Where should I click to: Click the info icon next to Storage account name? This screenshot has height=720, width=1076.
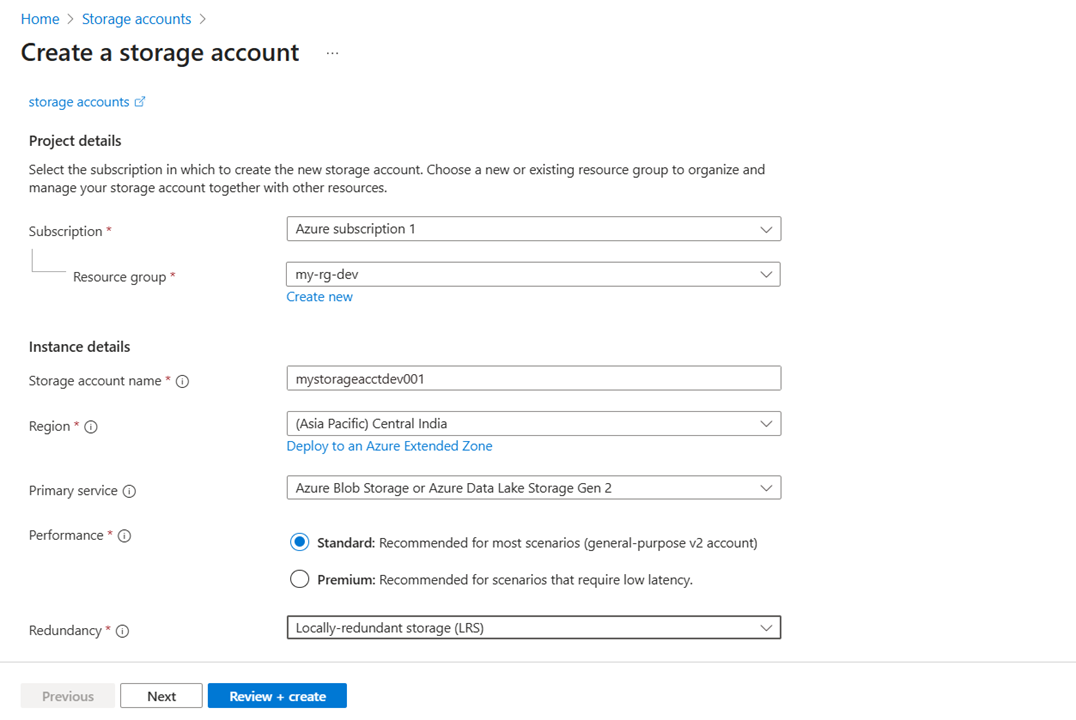tap(183, 380)
